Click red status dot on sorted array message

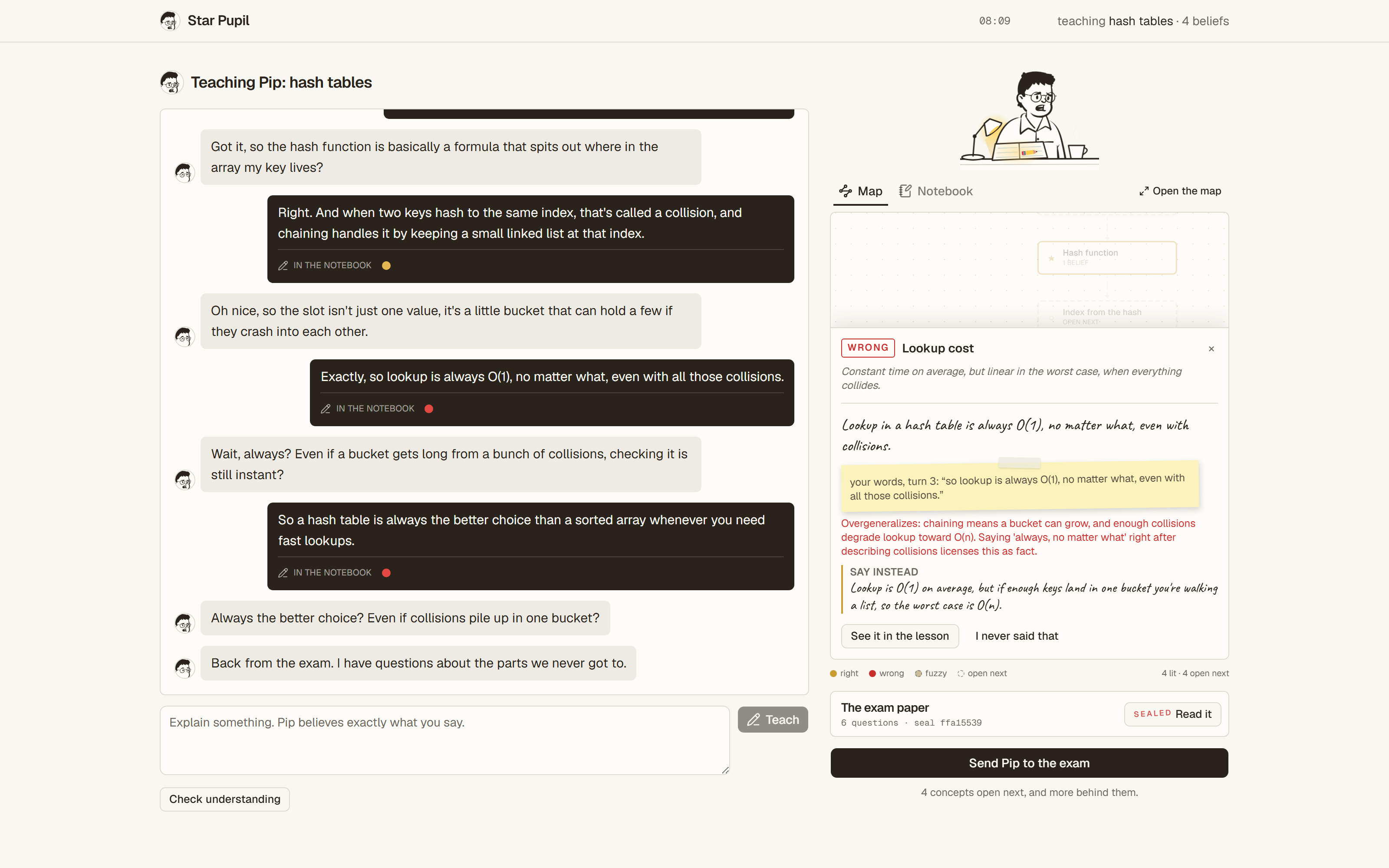point(386,573)
